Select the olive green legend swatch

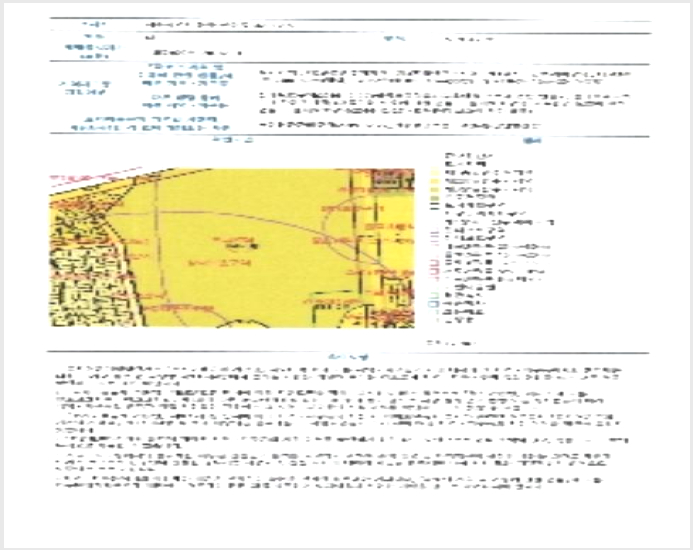tap(434, 198)
